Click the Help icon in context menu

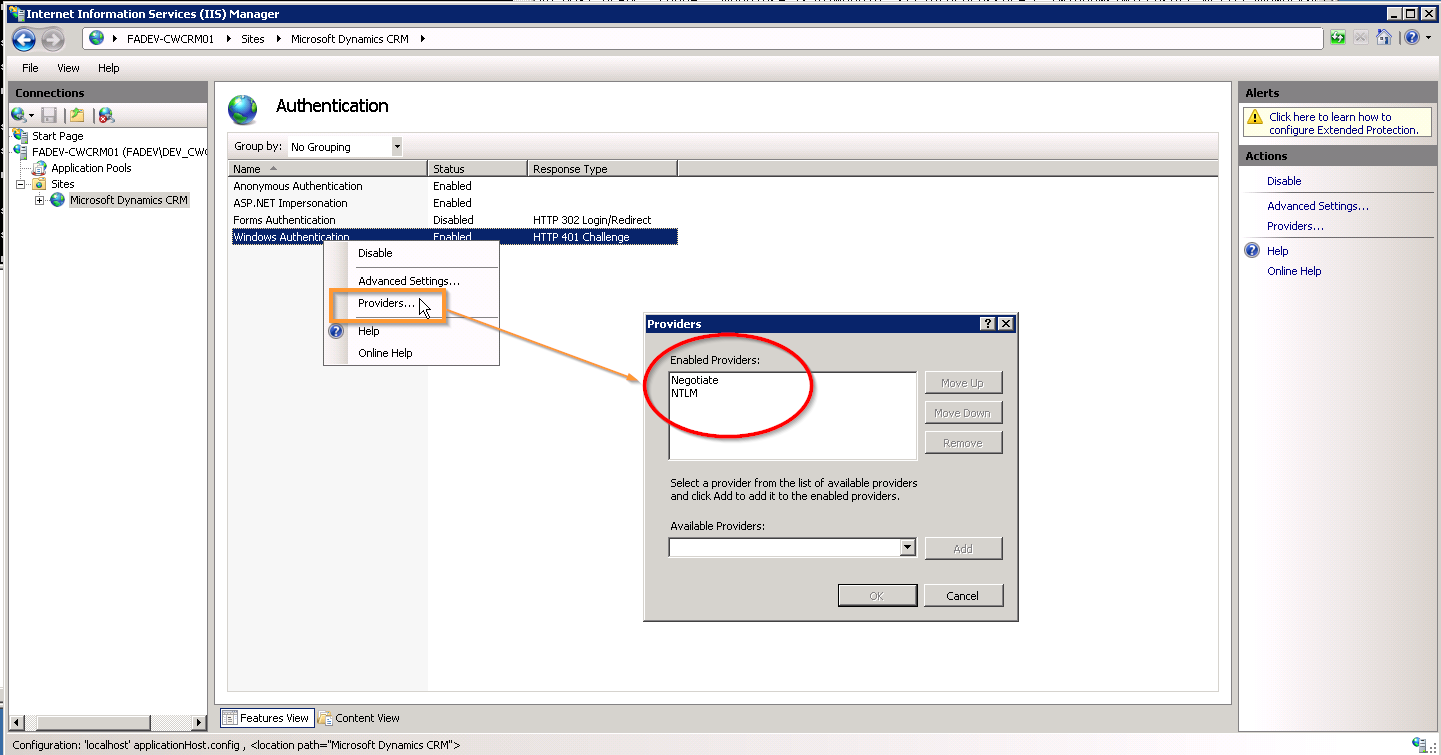[x=336, y=331]
